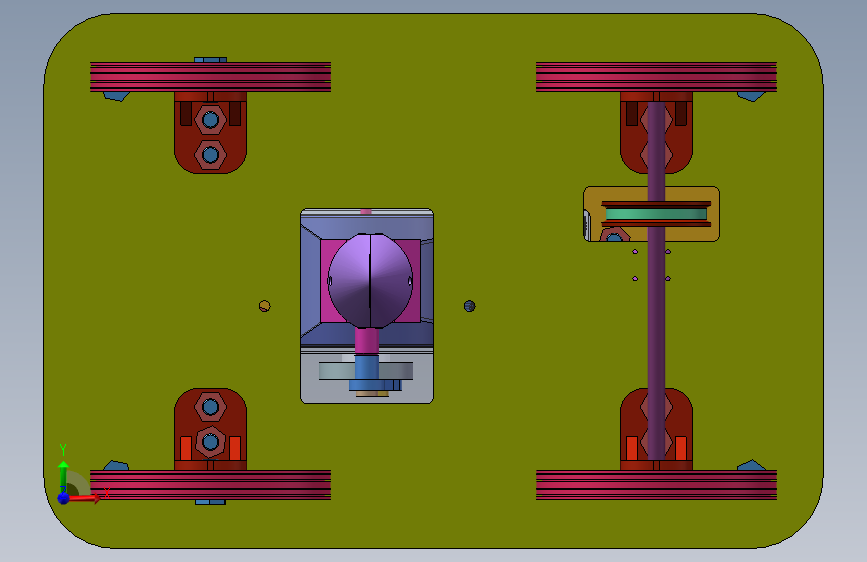Viewport: 867px width, 562px height.
Task: Pick the blue bolt head below bottom-left wheel
Action: [210, 502]
